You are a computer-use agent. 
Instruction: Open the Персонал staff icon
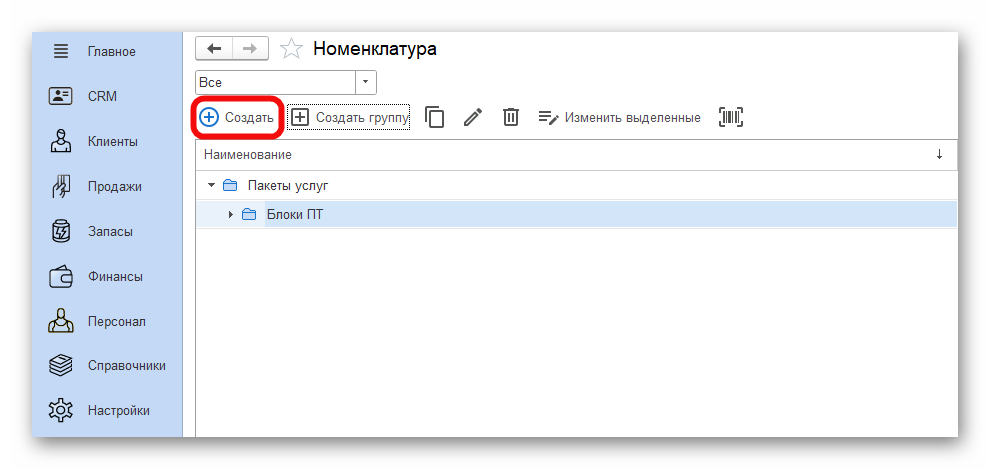61,321
